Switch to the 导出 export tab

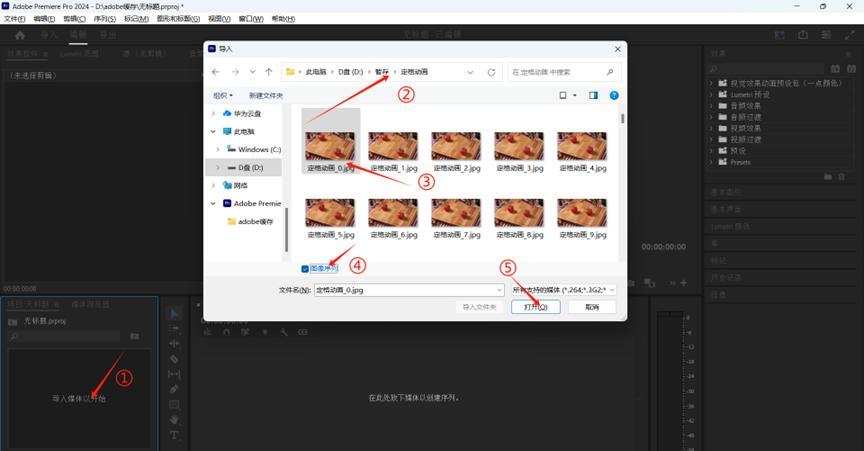click(107, 35)
